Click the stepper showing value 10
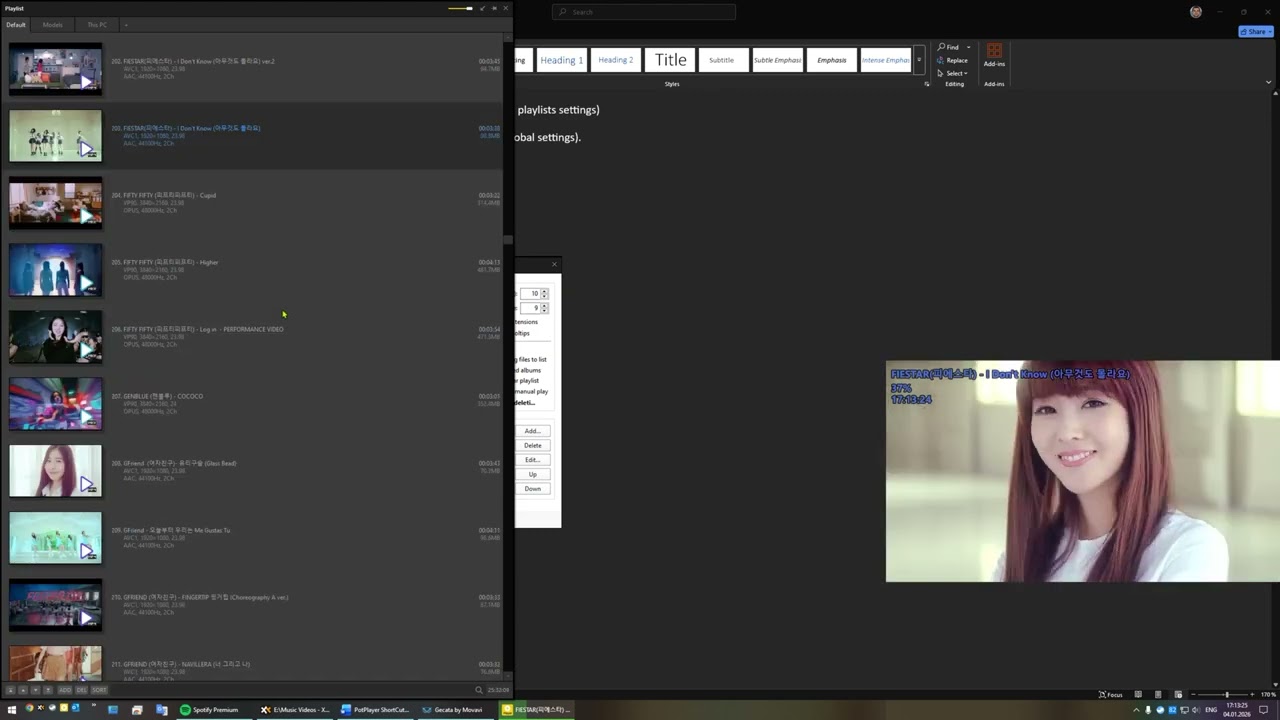This screenshot has height=720, width=1280. click(534, 293)
